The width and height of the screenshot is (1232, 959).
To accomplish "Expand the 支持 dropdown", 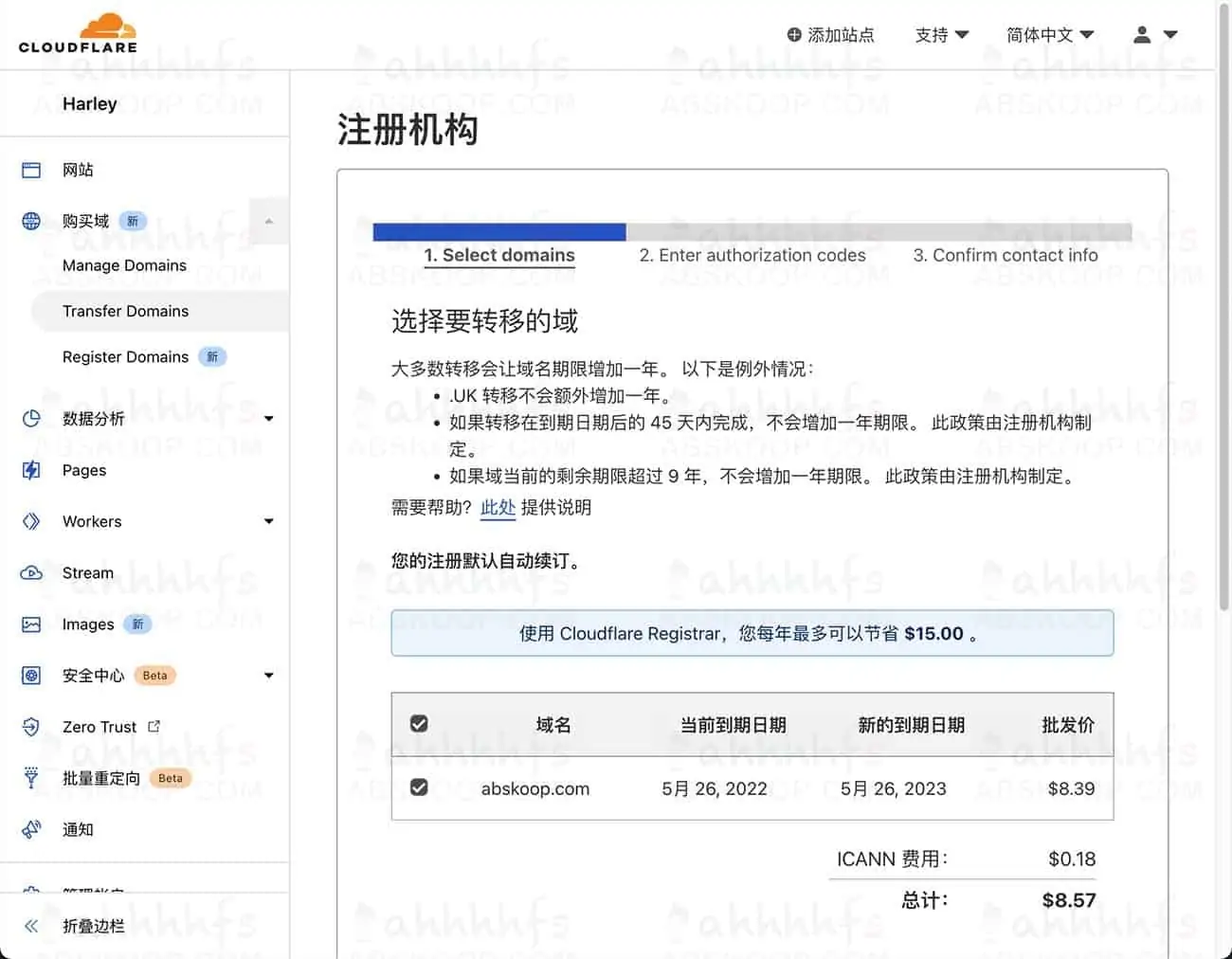I will pyautogui.click(x=941, y=34).
